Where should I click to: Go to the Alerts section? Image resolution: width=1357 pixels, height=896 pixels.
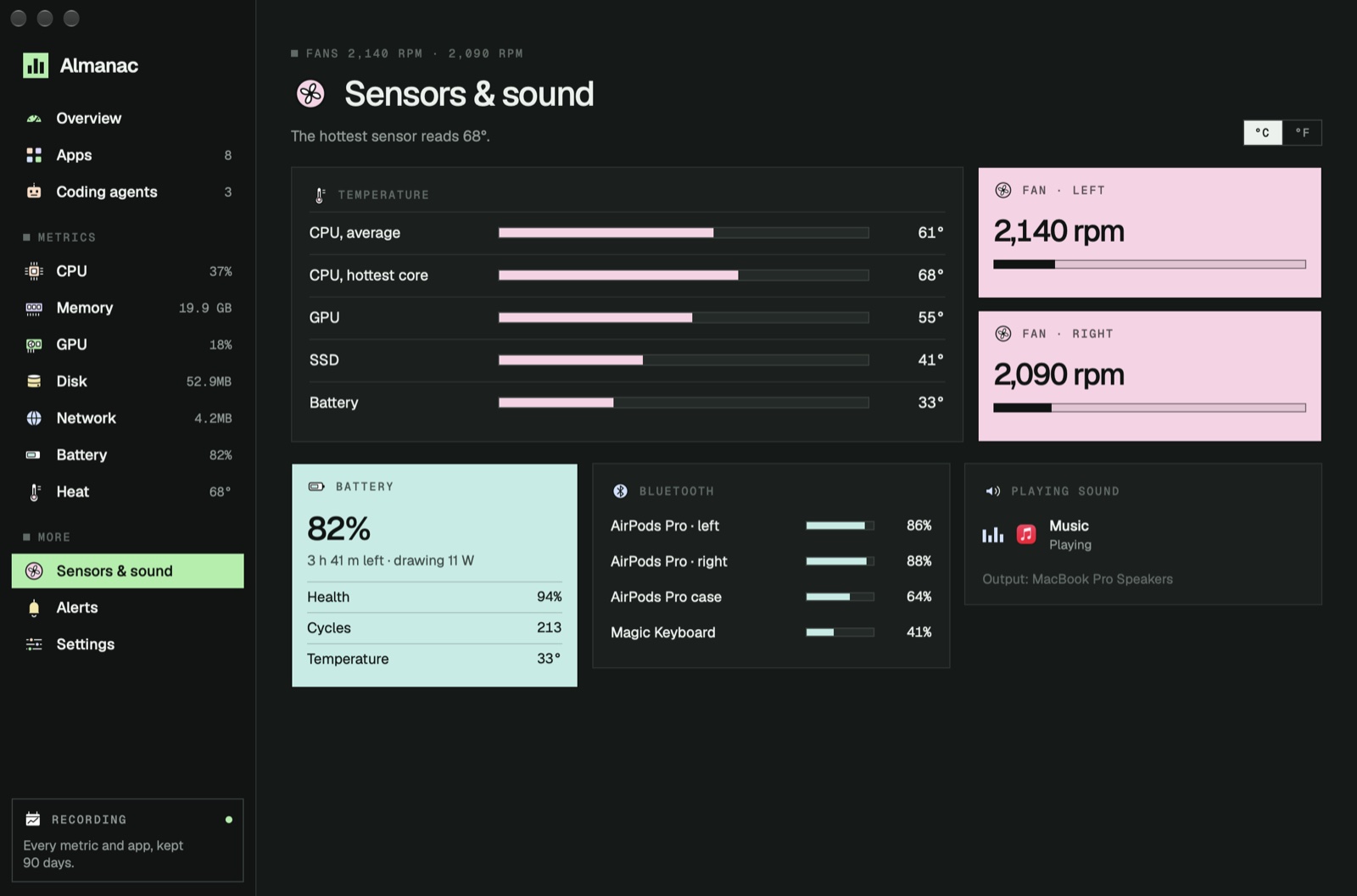point(128,608)
